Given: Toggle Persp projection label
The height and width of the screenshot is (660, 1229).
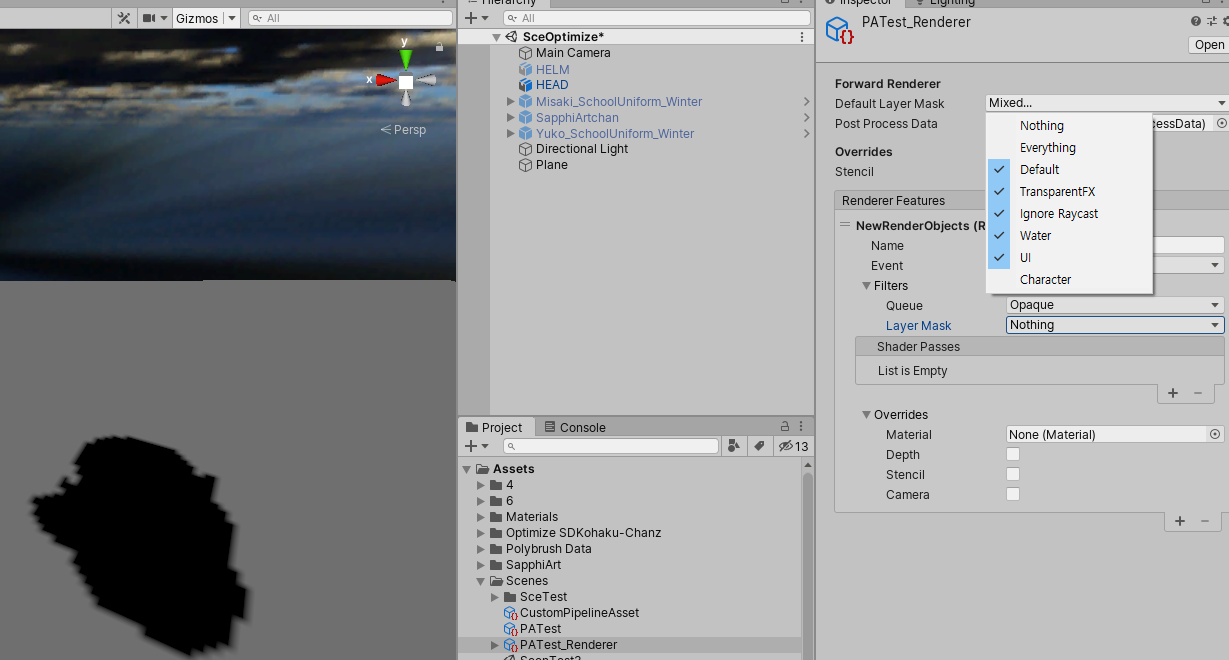Looking at the screenshot, I should click(403, 130).
